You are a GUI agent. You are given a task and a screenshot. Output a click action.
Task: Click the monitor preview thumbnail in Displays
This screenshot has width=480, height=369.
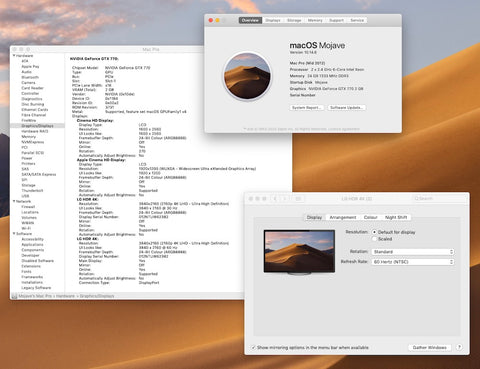299,252
